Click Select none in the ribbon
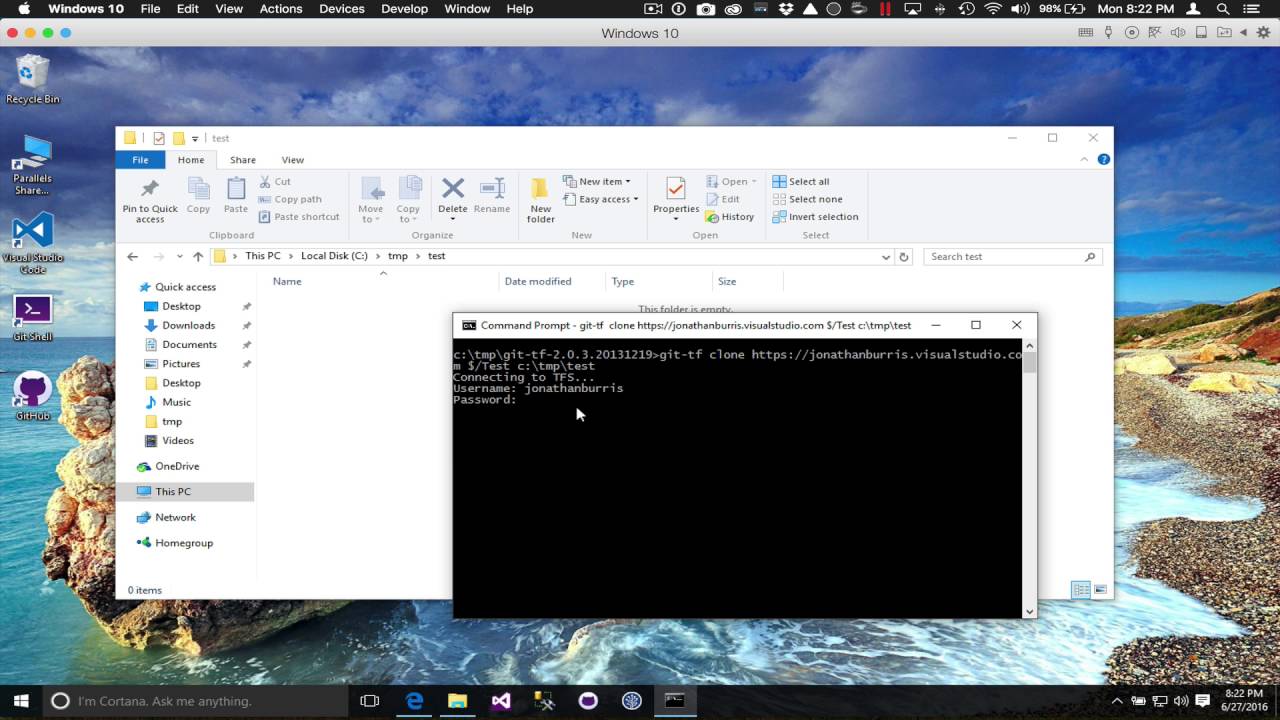The height and width of the screenshot is (720, 1280). 807,199
